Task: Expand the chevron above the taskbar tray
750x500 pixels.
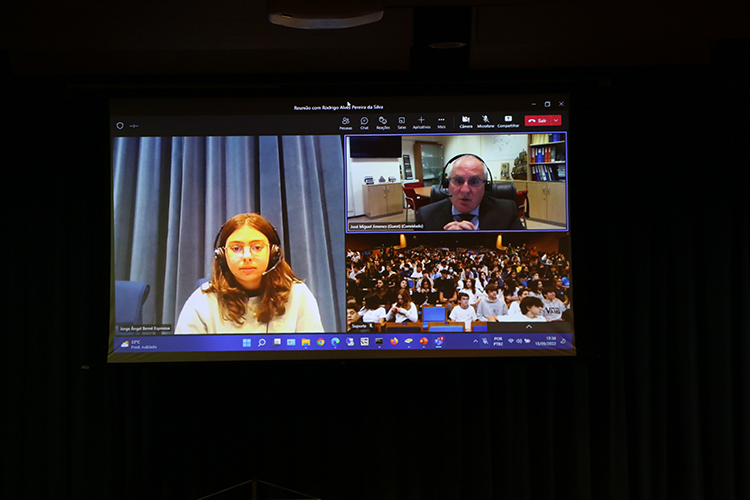Action: pos(529,327)
